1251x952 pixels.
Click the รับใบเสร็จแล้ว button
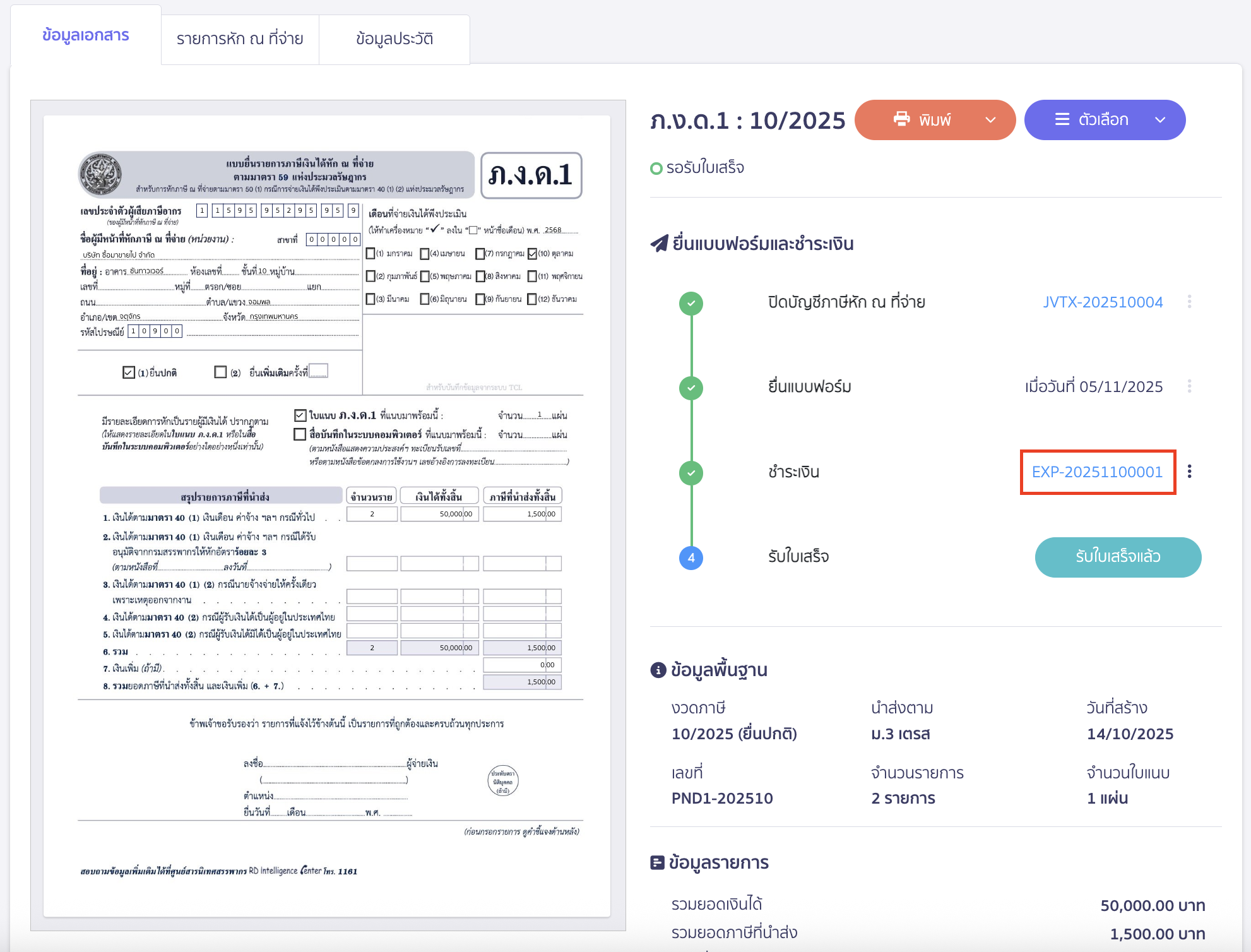click(x=1118, y=557)
